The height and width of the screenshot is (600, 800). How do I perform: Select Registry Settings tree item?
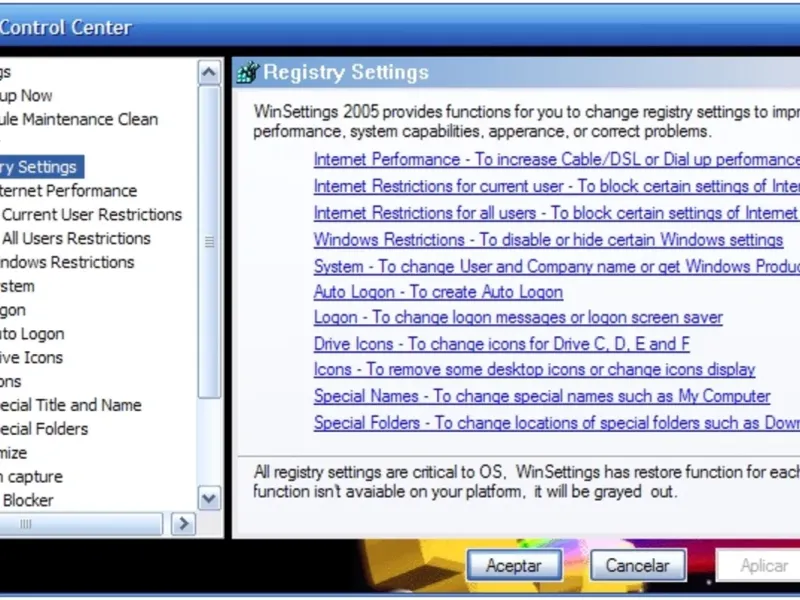pos(42,167)
